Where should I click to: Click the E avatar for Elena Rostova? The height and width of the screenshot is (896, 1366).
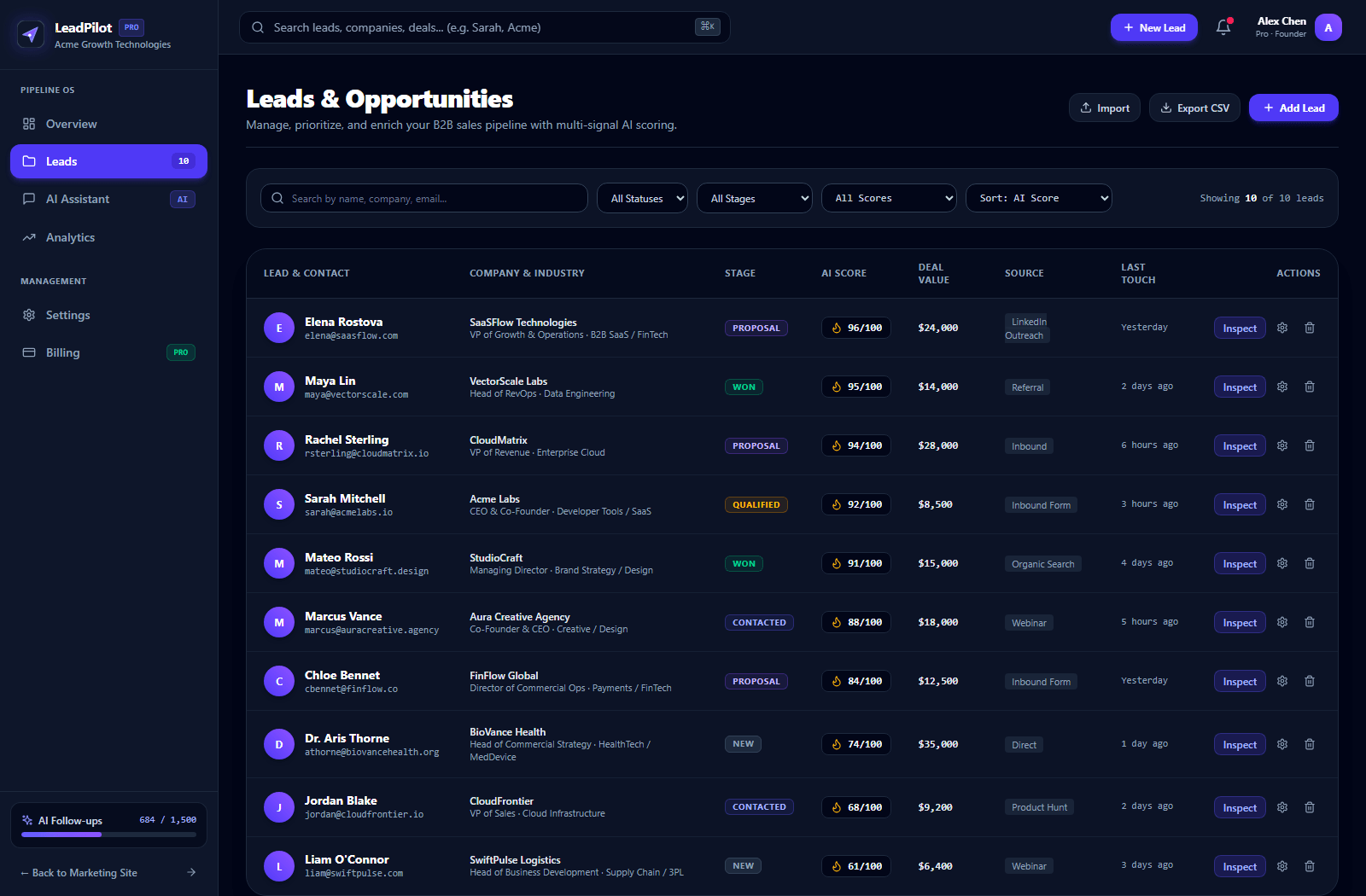(x=279, y=328)
